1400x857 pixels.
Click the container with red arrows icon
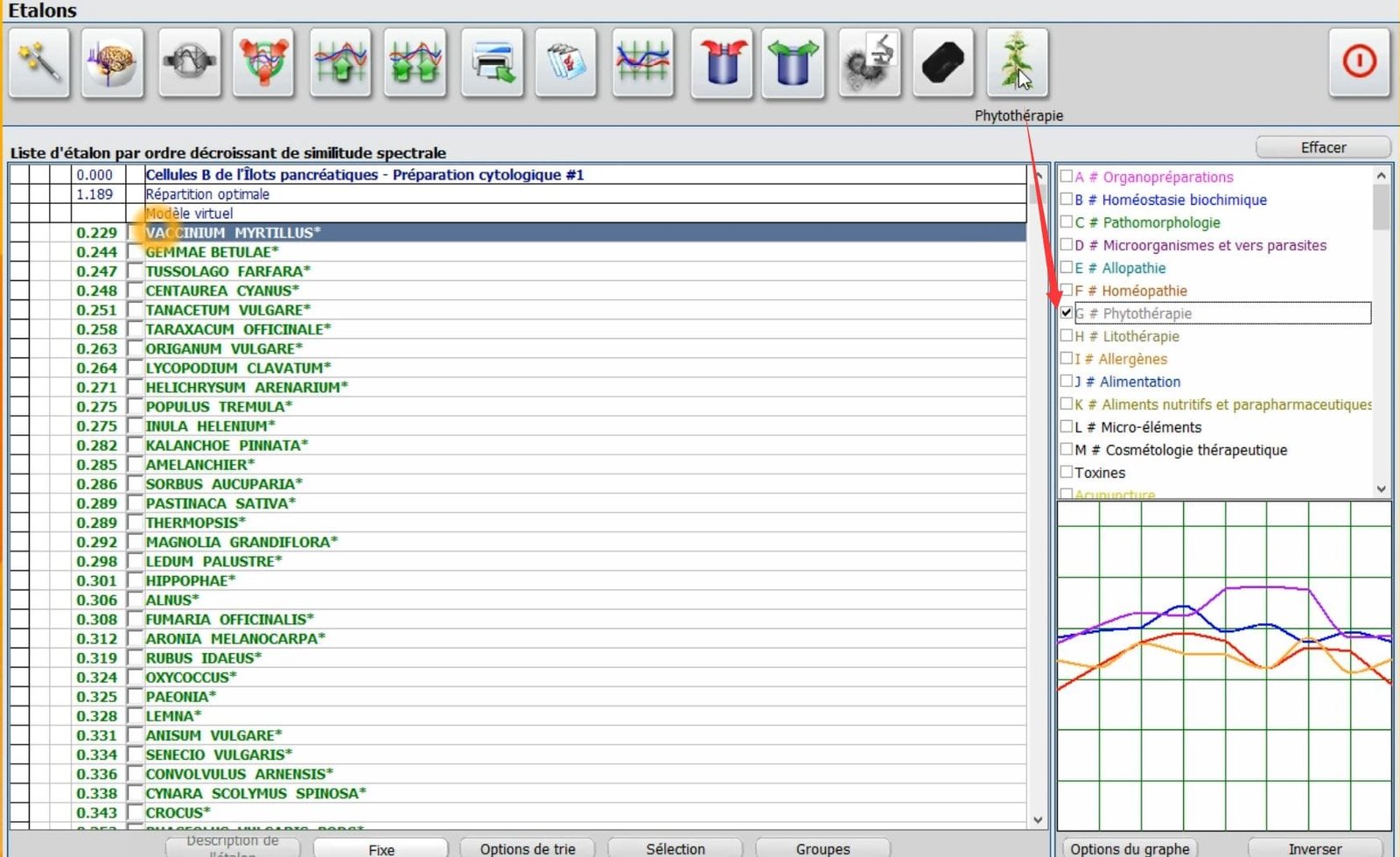click(x=722, y=63)
